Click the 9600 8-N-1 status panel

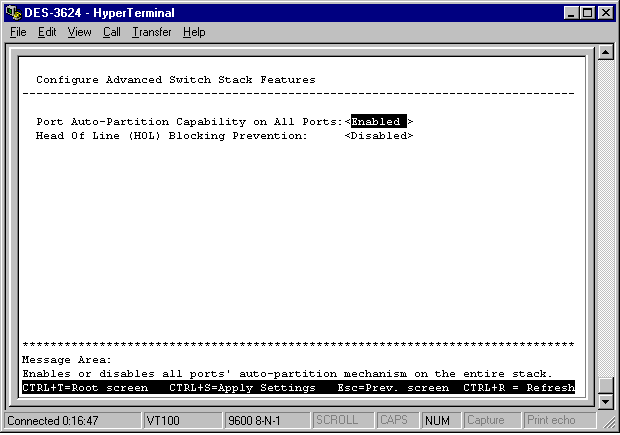(x=264, y=421)
